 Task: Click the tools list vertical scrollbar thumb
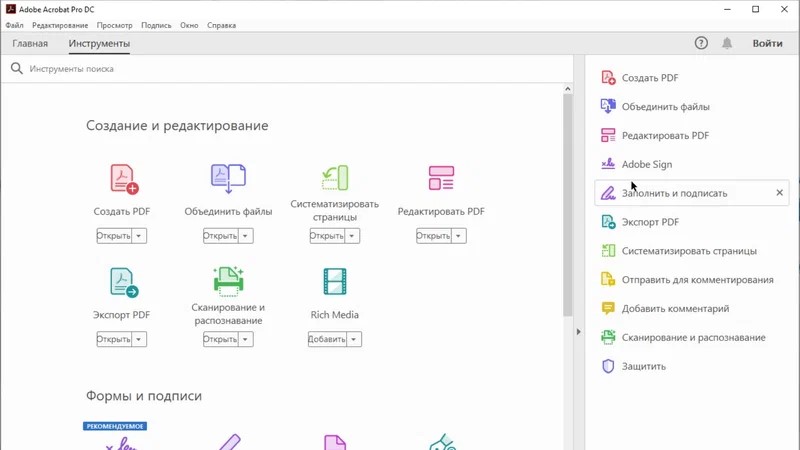coord(568,205)
